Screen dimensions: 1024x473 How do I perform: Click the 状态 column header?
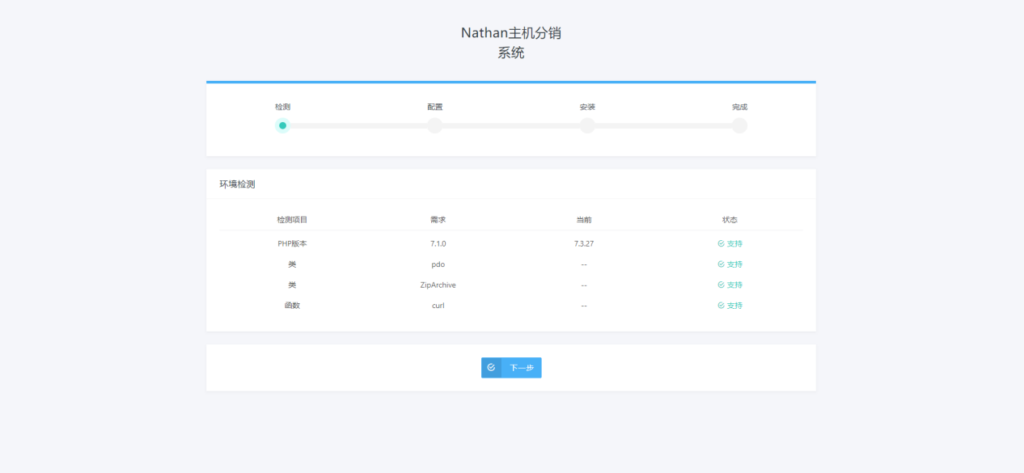(x=729, y=220)
